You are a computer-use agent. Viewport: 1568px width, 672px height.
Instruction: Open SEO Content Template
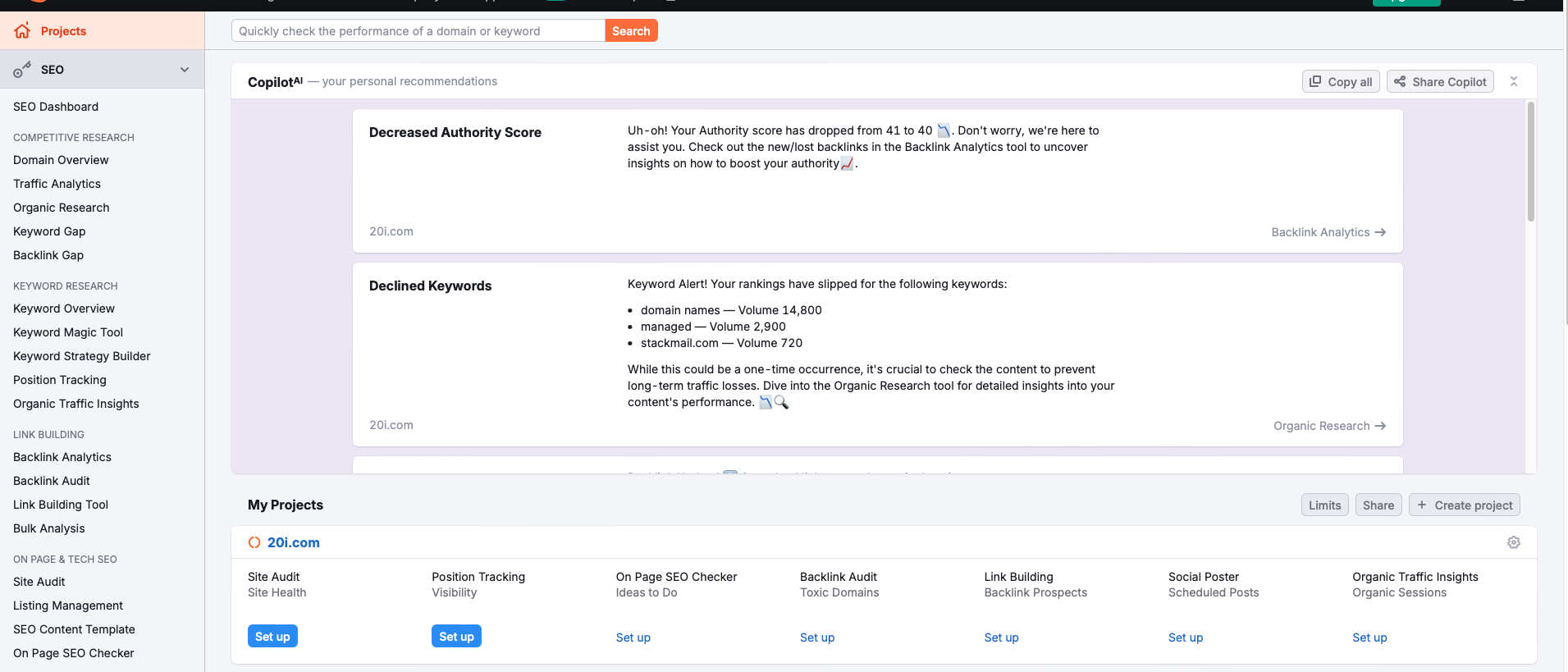point(74,629)
